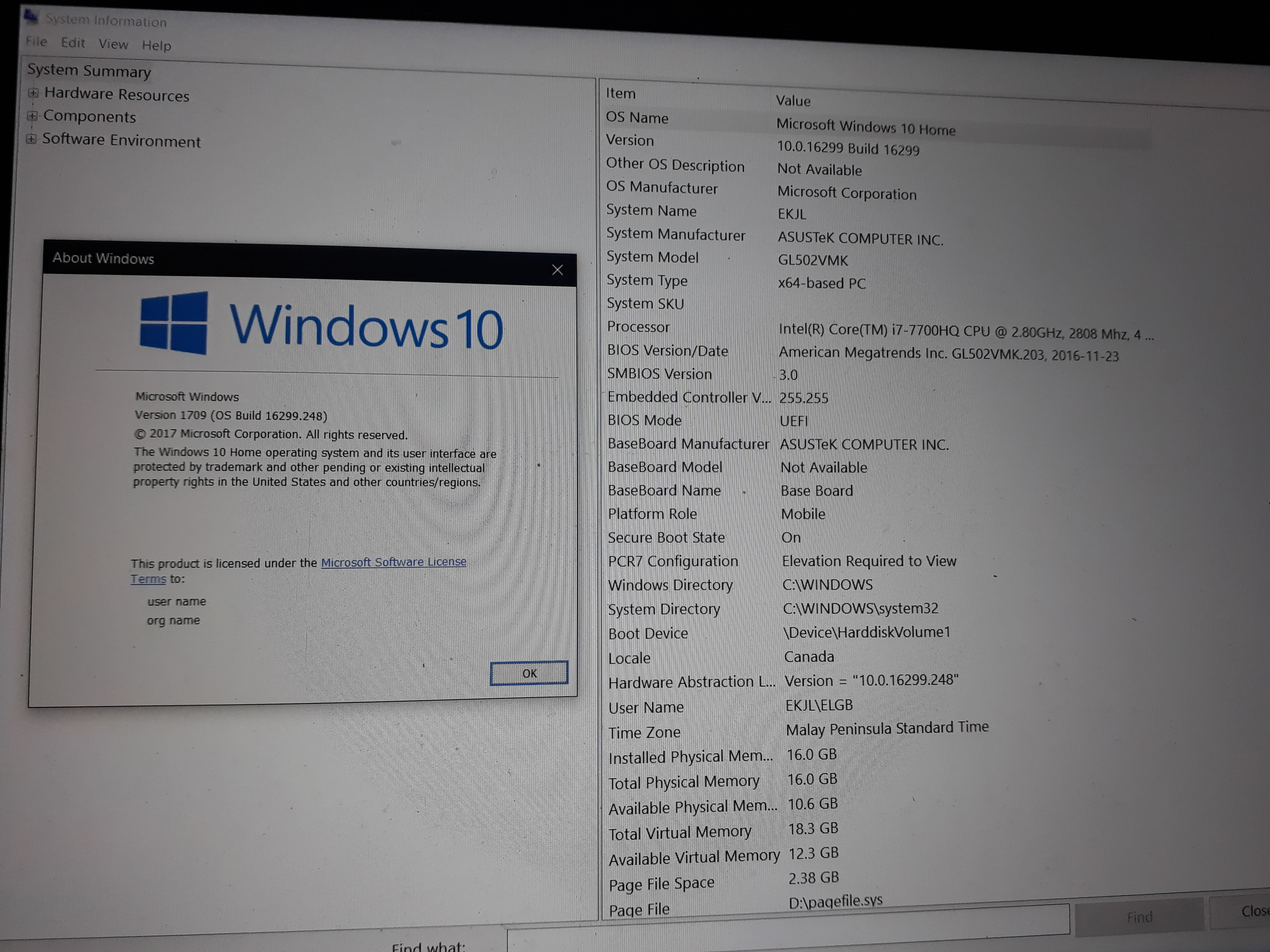
Task: Select the Version row label
Action: 630,141
